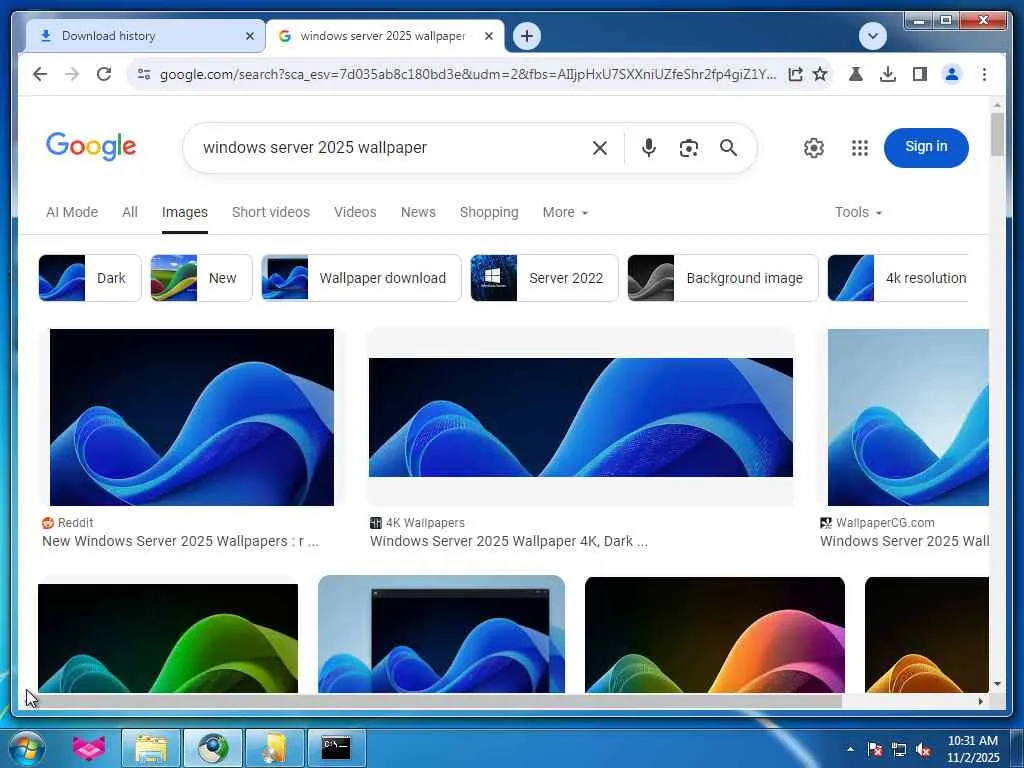1024x768 pixels.
Task: Filter by 4k resolution chip
Action: pyautogui.click(x=897, y=278)
